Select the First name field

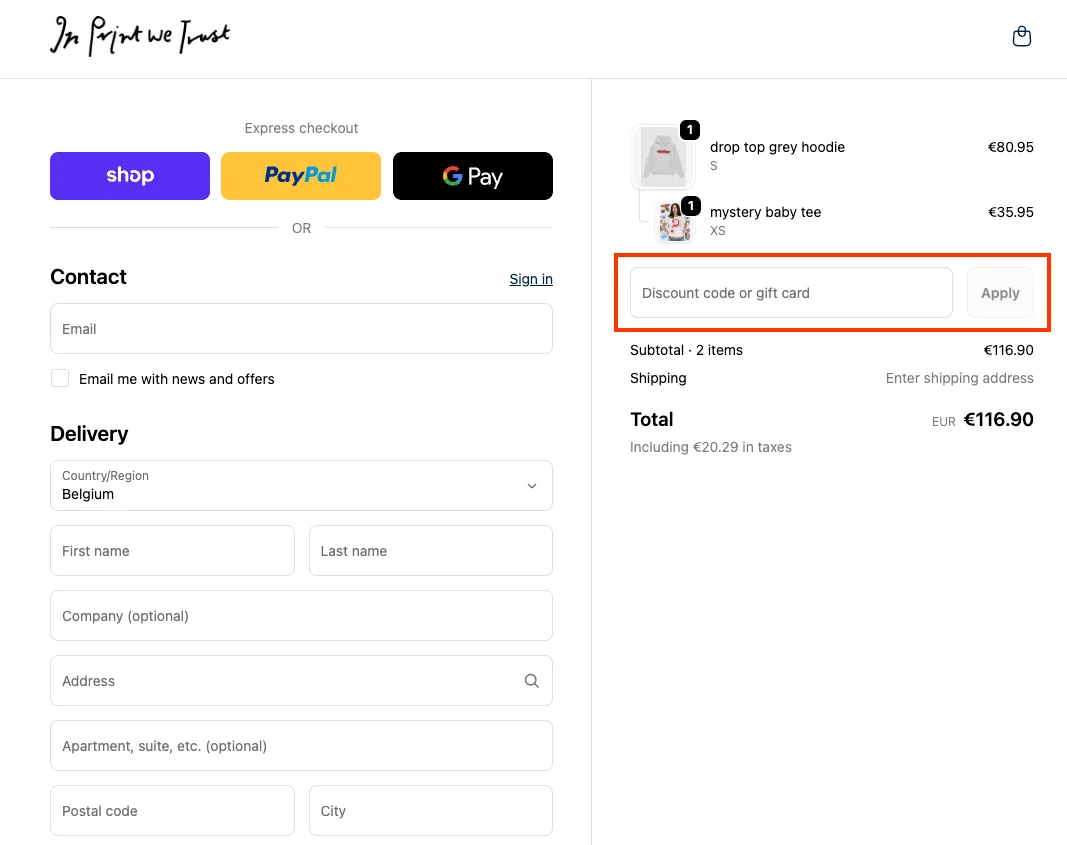coord(172,551)
